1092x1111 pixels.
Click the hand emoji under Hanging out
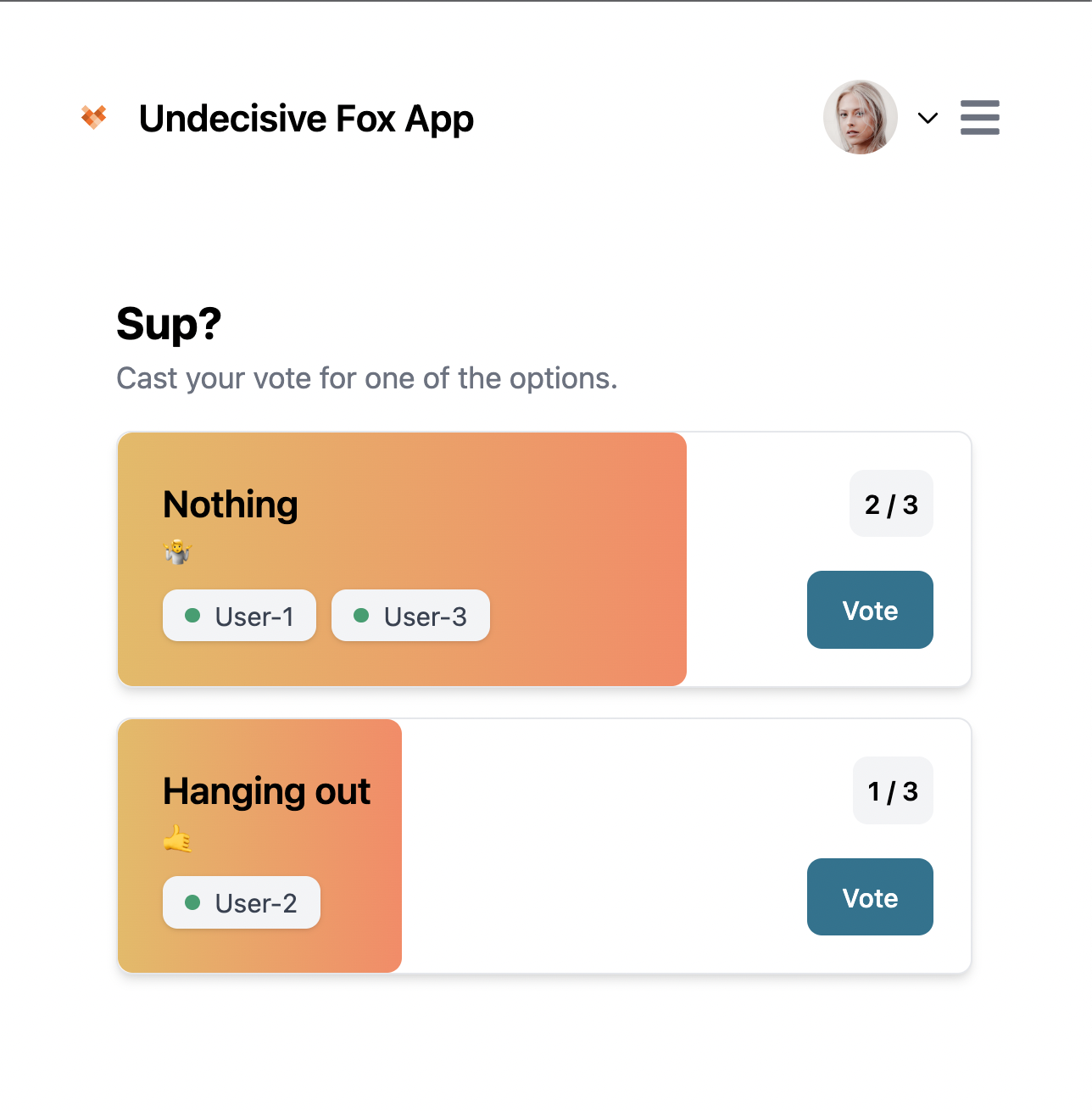[178, 839]
